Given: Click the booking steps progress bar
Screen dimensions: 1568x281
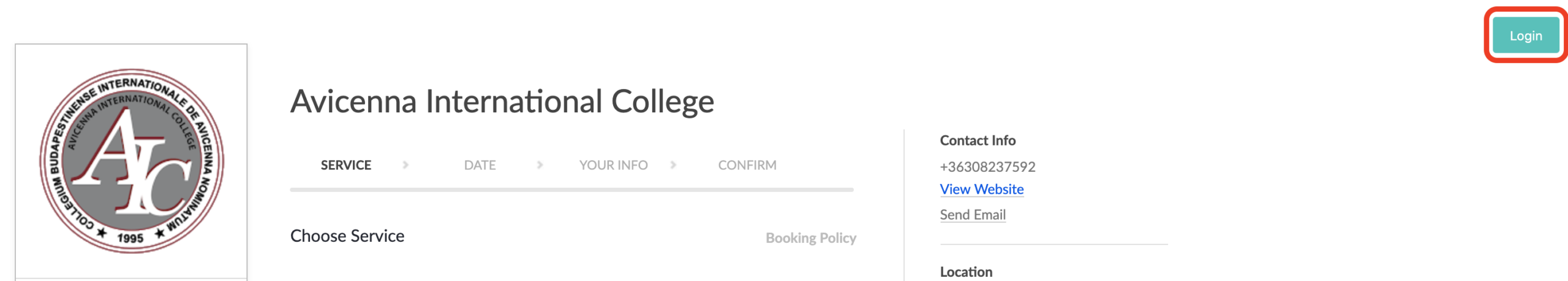Looking at the screenshot, I should 571,190.
